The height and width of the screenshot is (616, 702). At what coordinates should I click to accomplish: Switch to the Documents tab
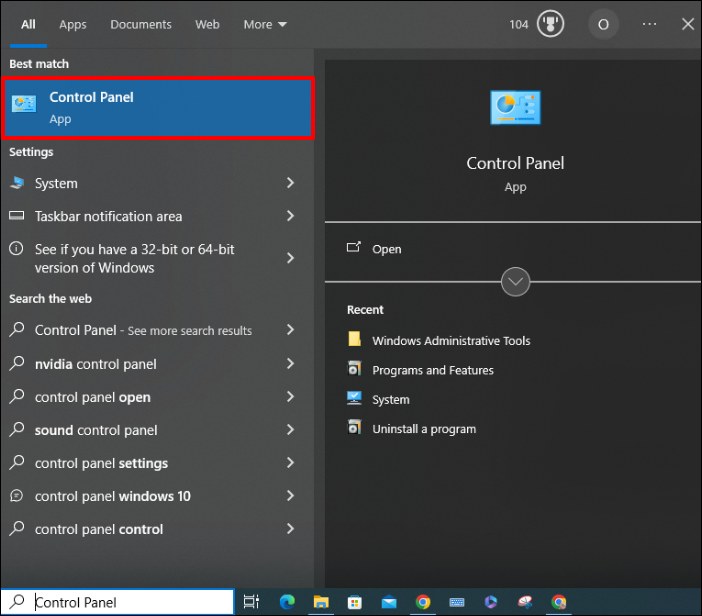(140, 24)
